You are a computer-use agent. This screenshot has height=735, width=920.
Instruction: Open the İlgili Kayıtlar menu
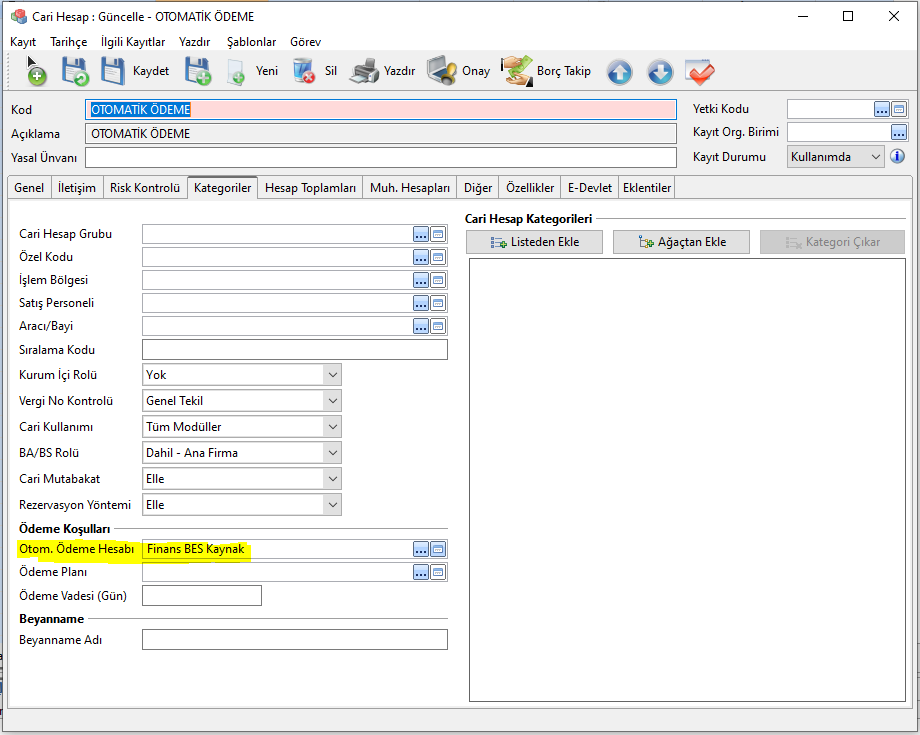pos(133,42)
